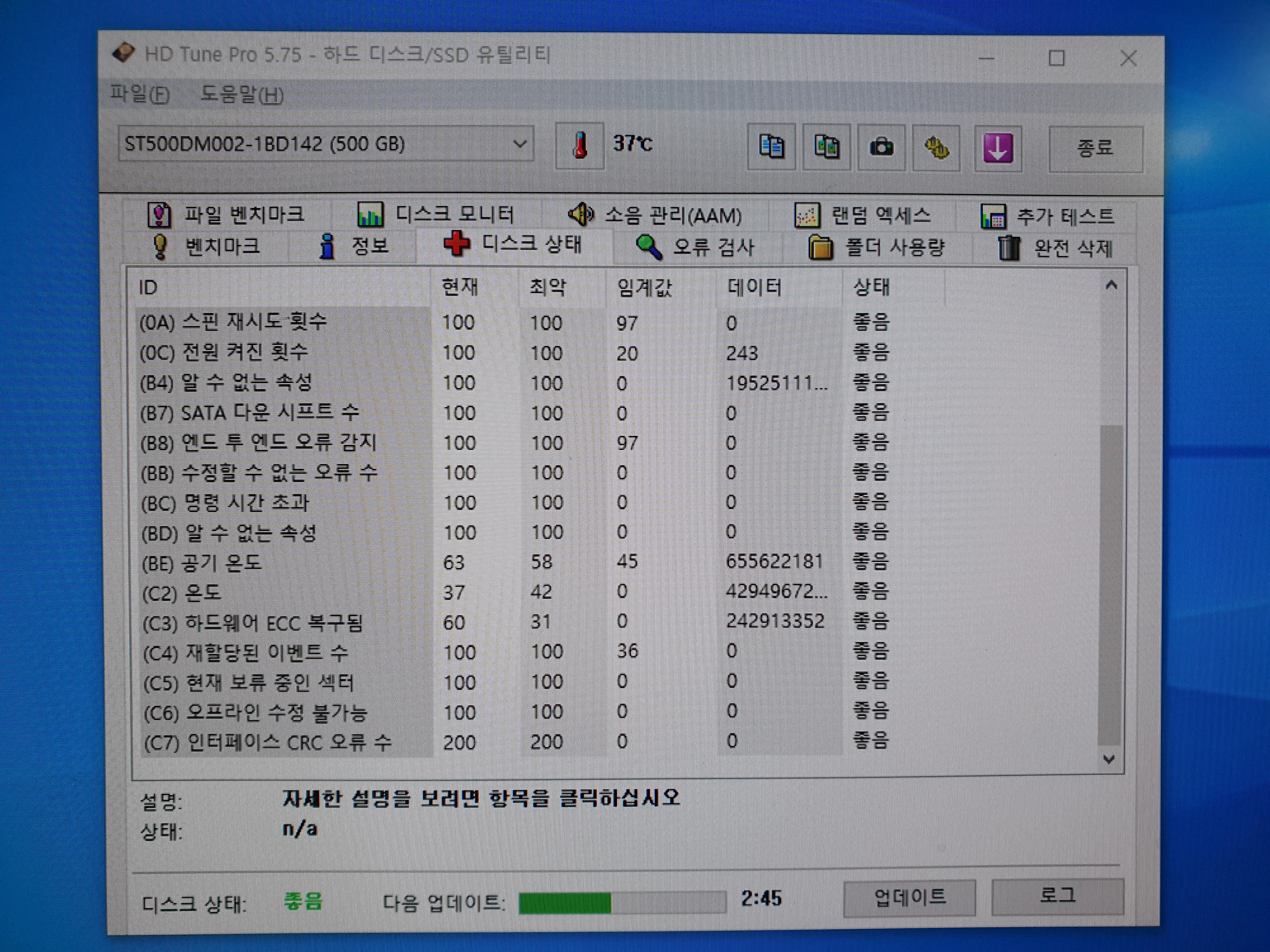Screen dimensions: 1270x952
Task: Click the 데이터 column header
Action: click(779, 286)
